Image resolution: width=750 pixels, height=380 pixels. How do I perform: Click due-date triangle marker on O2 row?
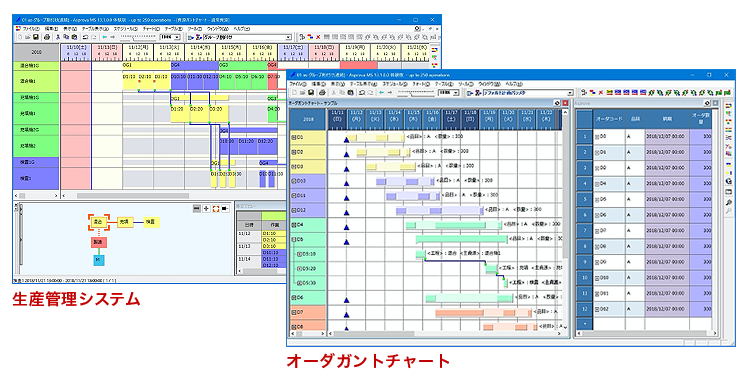[x=346, y=154]
